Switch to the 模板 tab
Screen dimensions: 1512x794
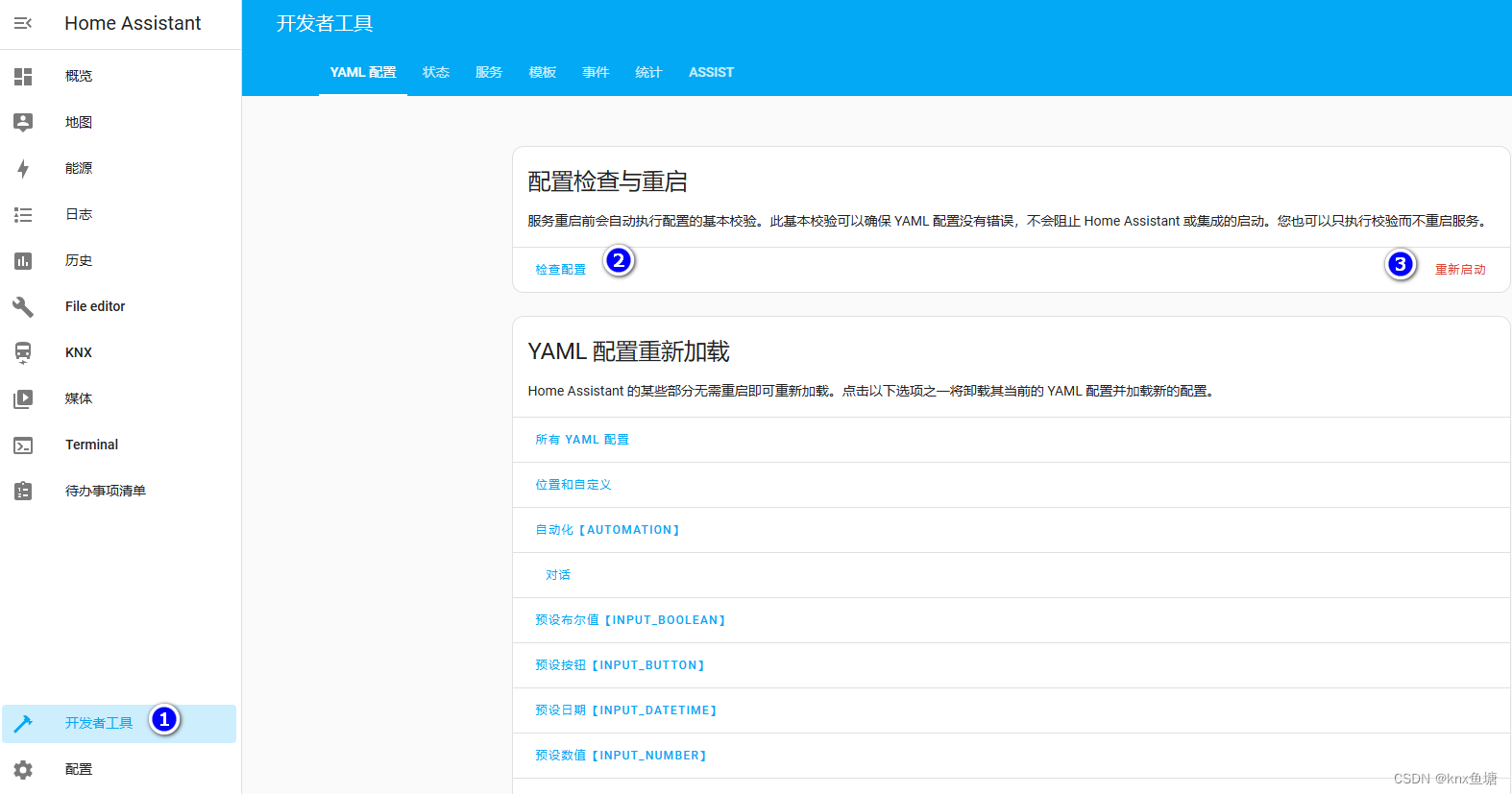(x=543, y=72)
